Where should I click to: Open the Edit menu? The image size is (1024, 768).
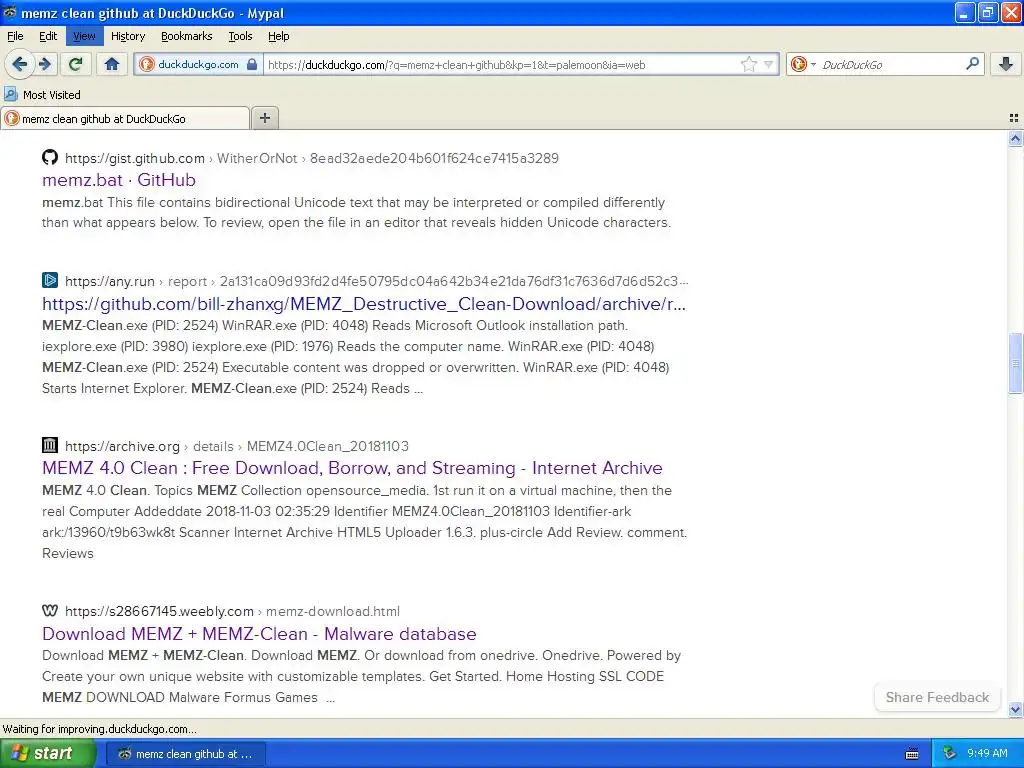48,36
